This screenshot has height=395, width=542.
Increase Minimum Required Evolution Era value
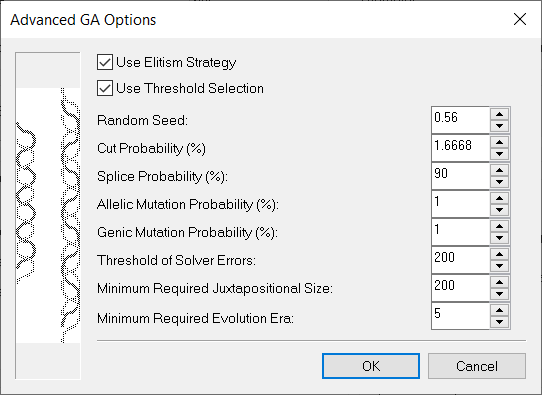point(499,310)
